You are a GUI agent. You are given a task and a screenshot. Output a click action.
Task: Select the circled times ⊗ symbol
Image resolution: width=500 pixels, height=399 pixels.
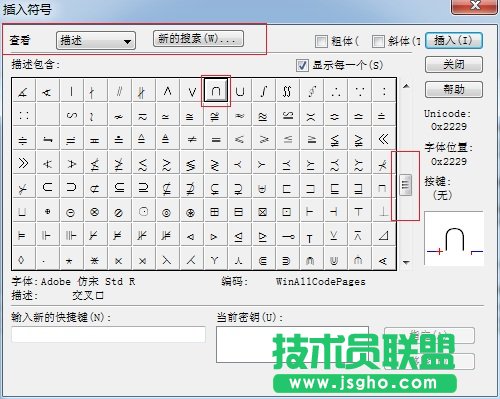click(95, 211)
